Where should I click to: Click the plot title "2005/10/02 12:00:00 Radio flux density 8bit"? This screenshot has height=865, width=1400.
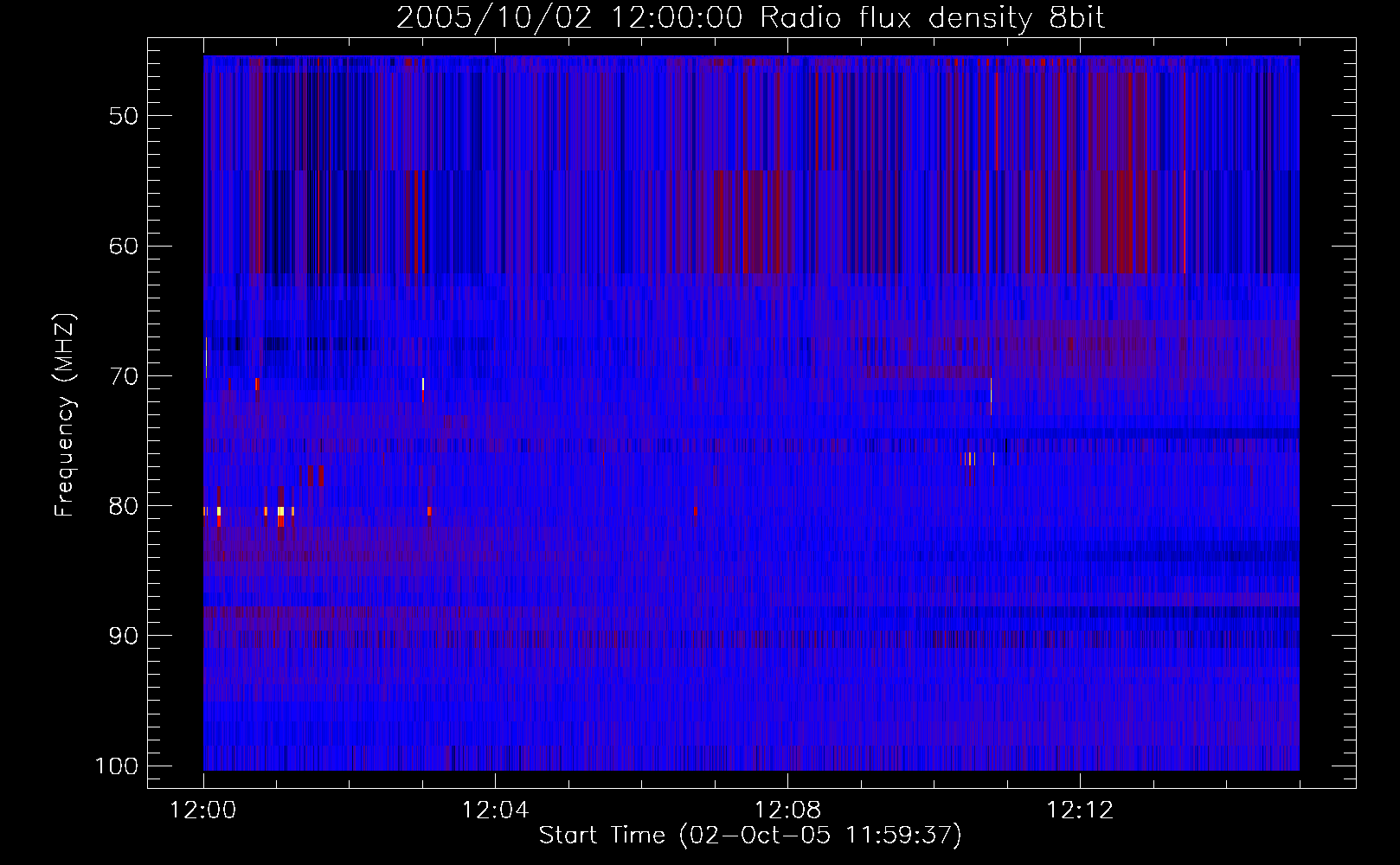(750, 18)
